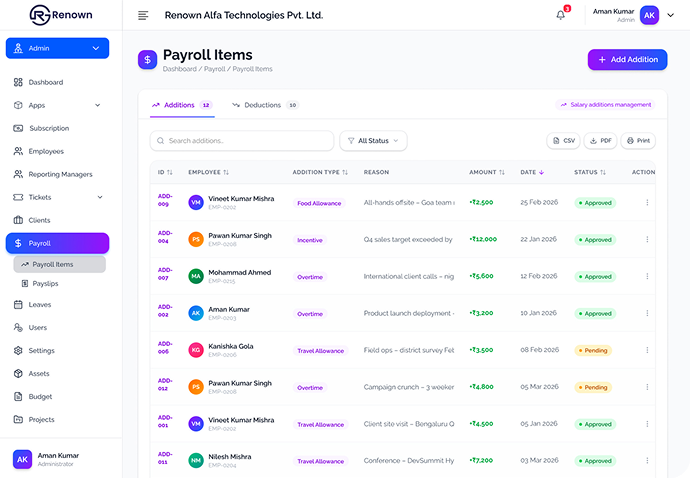This screenshot has height=478, width=690.
Task: Expand the Apps sidebar submenu
Action: click(97, 105)
